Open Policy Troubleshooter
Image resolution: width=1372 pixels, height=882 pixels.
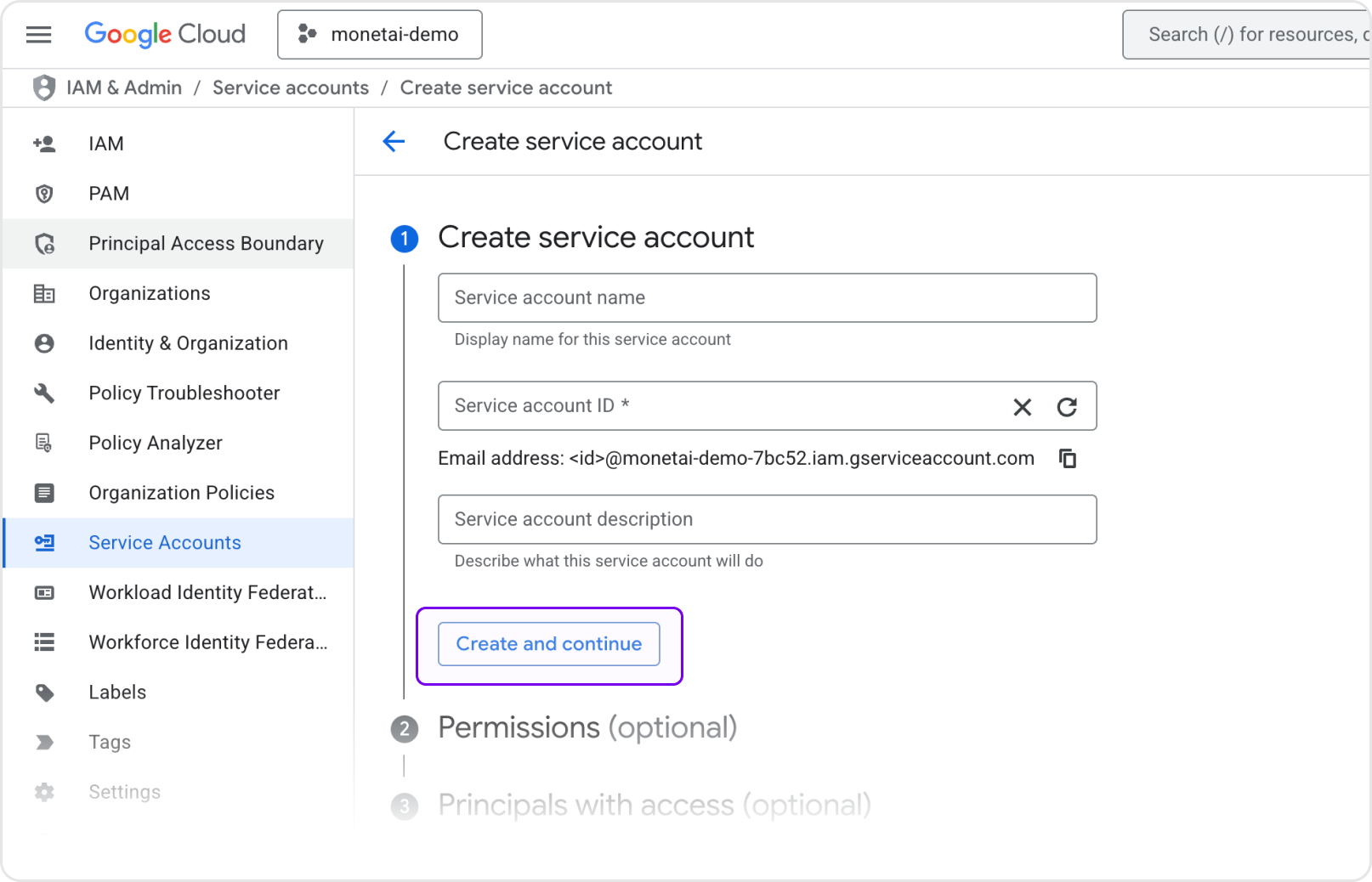(x=179, y=393)
